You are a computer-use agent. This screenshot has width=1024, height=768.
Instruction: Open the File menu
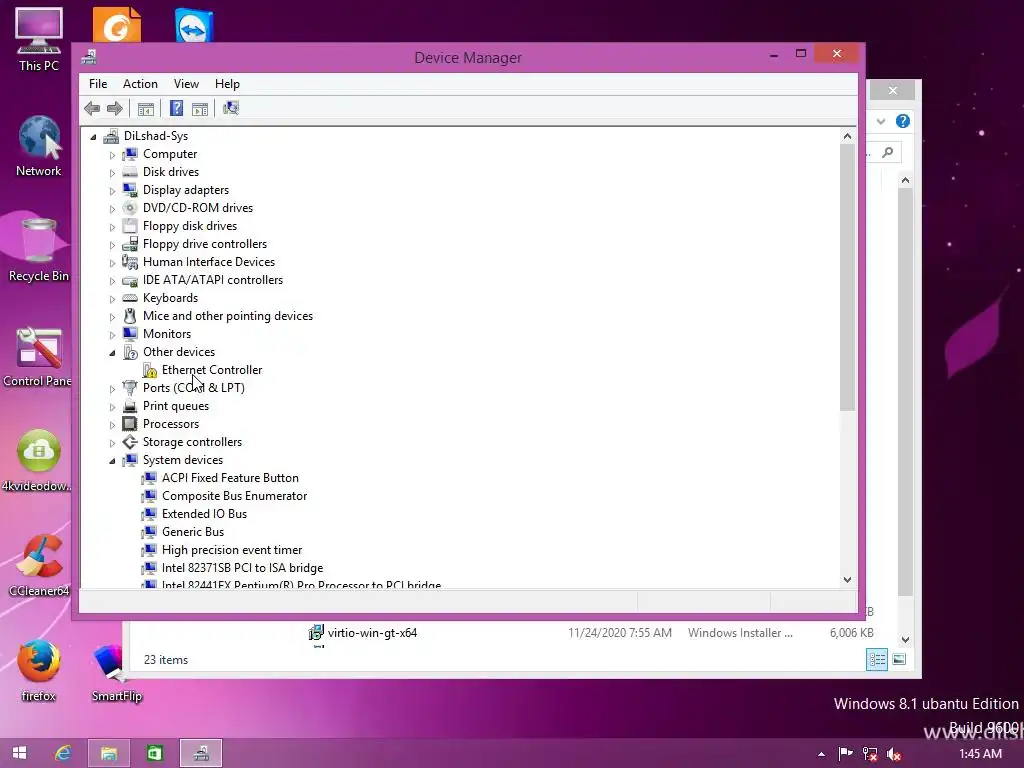(x=98, y=84)
